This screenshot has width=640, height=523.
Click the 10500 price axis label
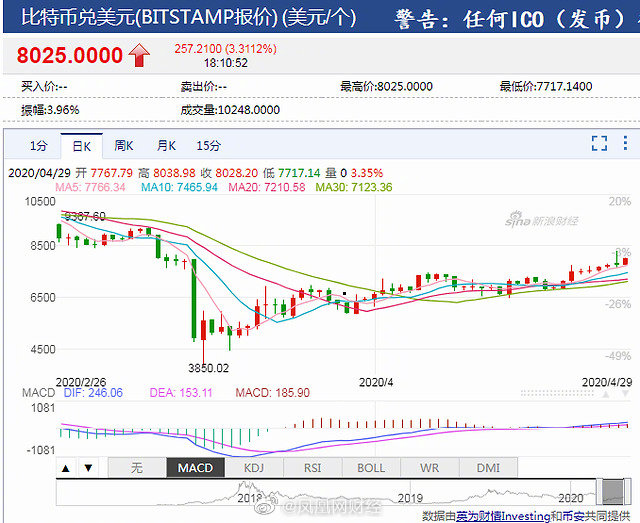[40, 201]
